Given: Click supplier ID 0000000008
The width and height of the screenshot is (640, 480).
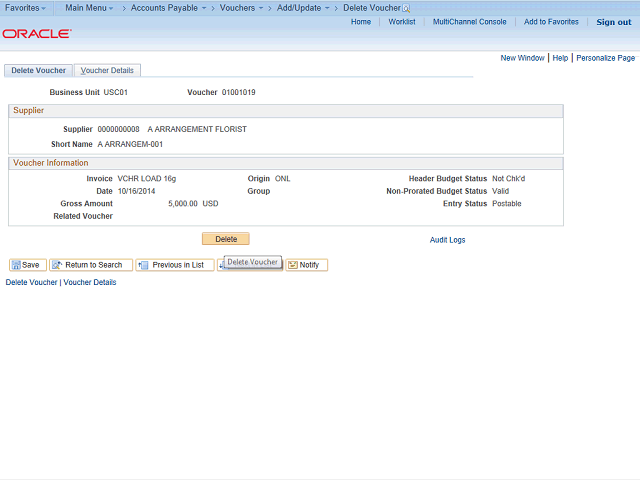Looking at the screenshot, I should coord(118,129).
